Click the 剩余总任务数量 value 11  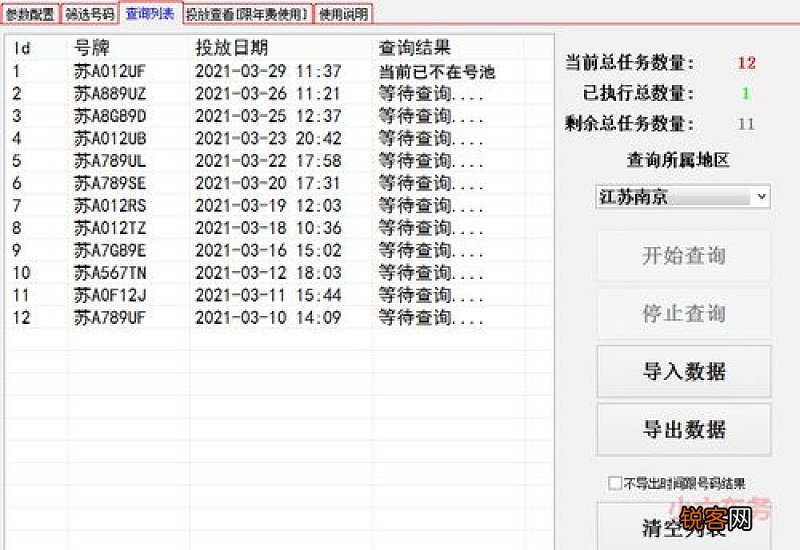point(746,124)
